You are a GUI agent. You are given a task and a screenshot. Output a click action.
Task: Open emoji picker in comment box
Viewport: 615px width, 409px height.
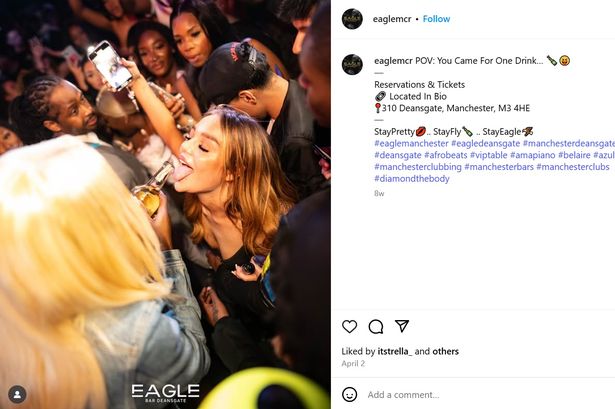[x=349, y=394]
